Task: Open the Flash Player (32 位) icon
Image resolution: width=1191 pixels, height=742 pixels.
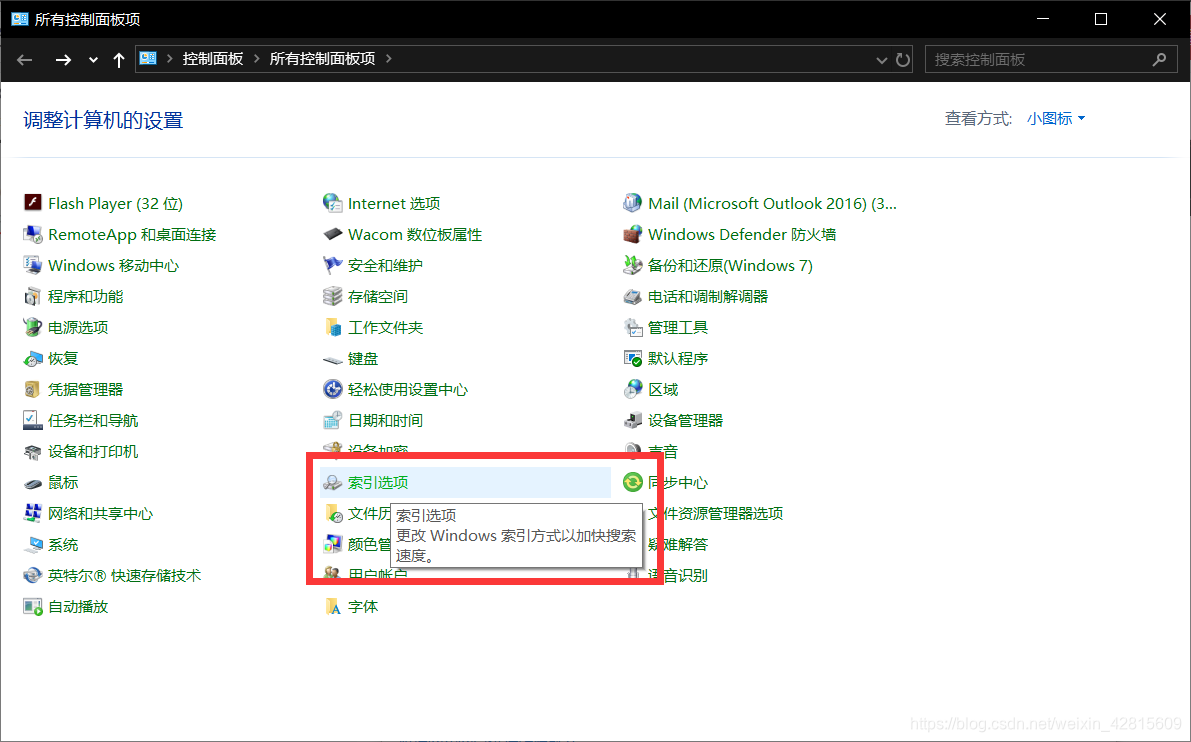Action: [32, 203]
